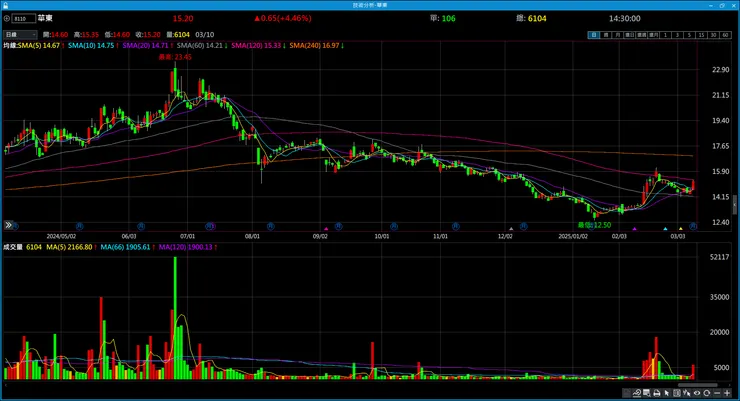This screenshot has height=401, width=740.
Task: Select the 還週 adjusted weekly period
Action: [x=641, y=35]
